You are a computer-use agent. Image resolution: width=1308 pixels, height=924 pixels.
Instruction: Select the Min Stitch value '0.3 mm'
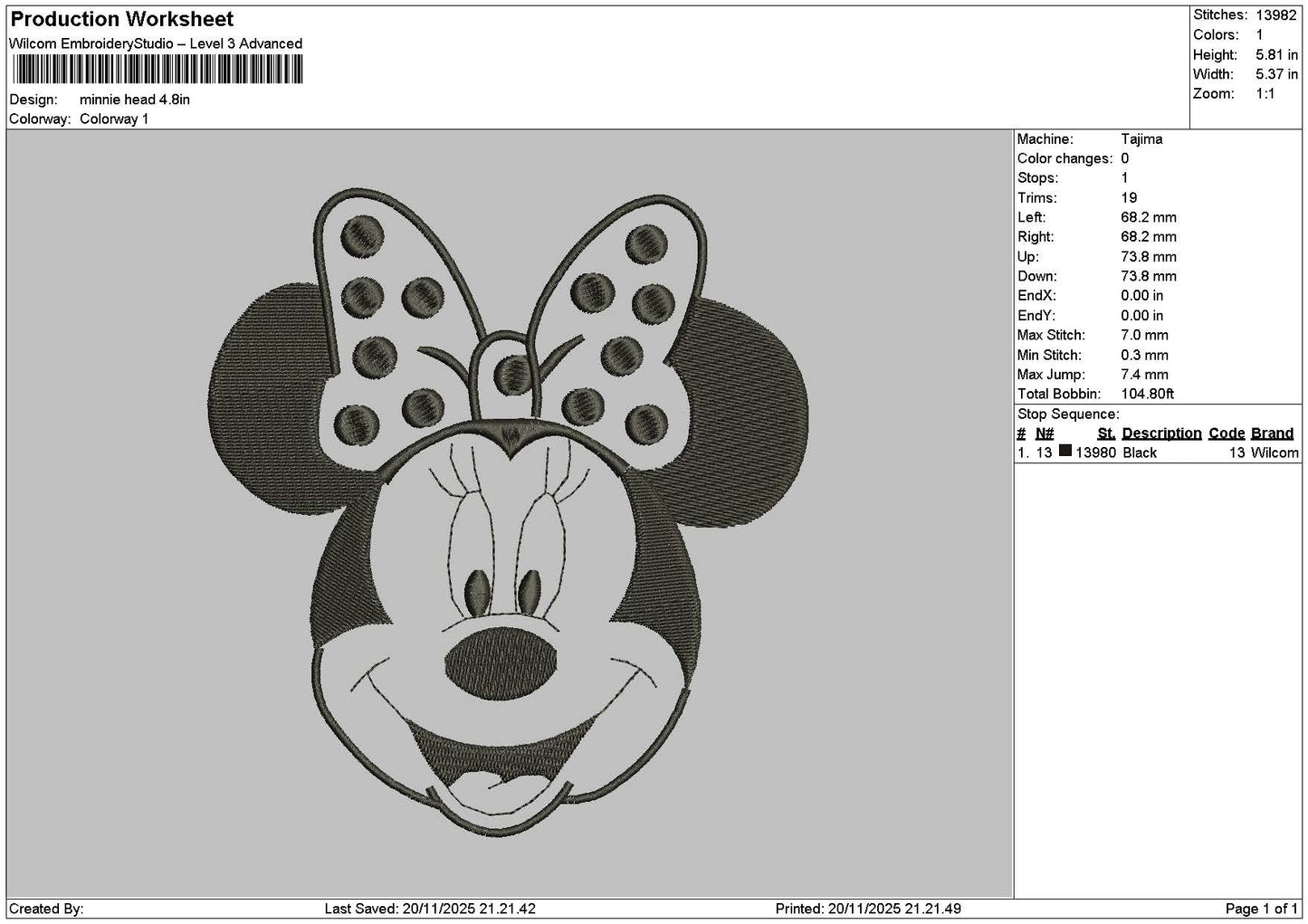1144,355
